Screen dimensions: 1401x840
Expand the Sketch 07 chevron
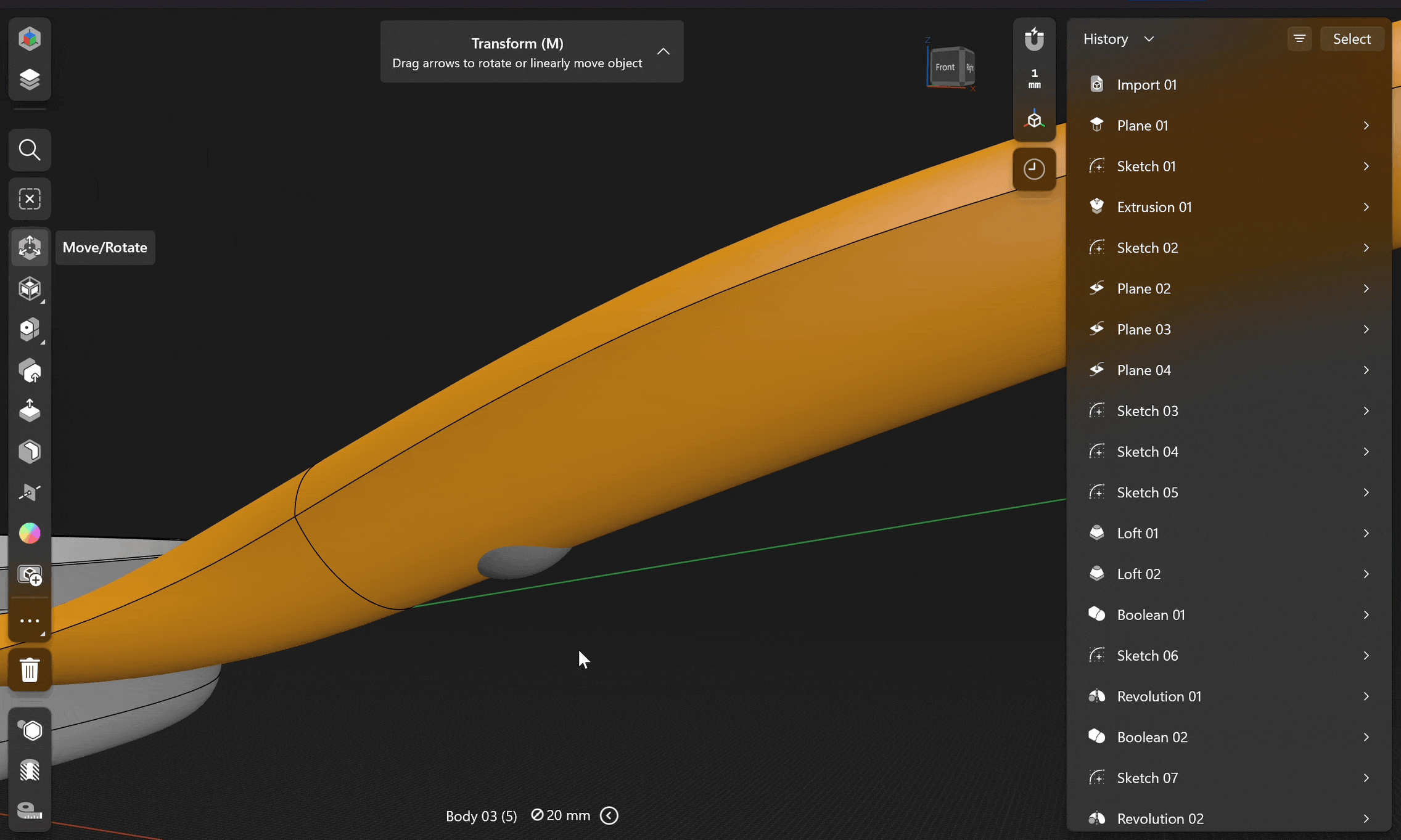click(1366, 778)
